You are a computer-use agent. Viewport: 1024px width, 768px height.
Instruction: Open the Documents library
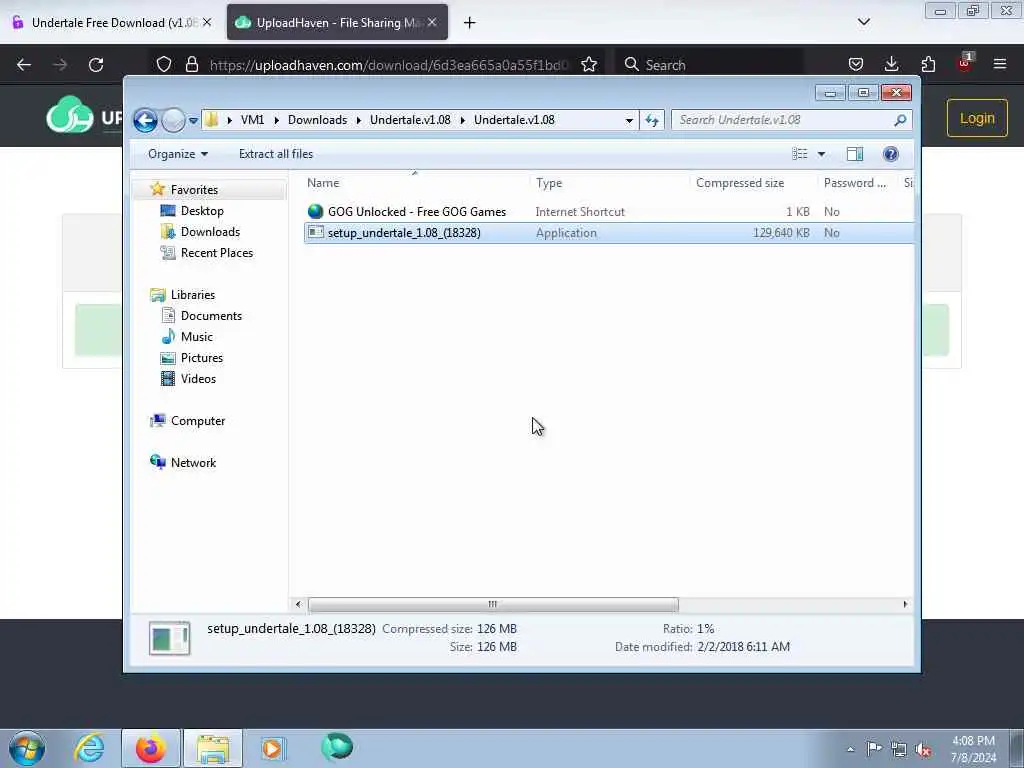(x=211, y=316)
